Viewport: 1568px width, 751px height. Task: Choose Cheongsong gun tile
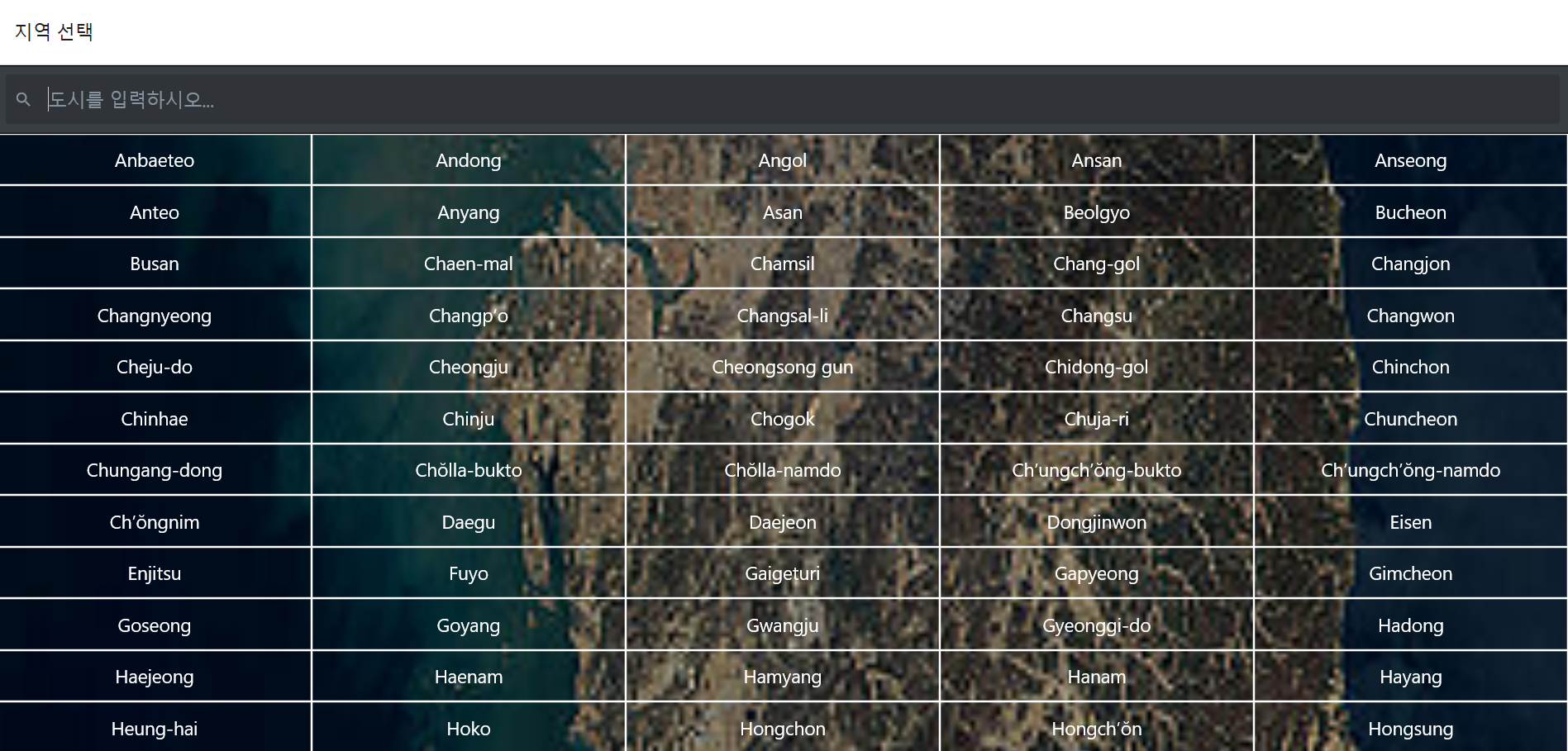tap(783, 367)
